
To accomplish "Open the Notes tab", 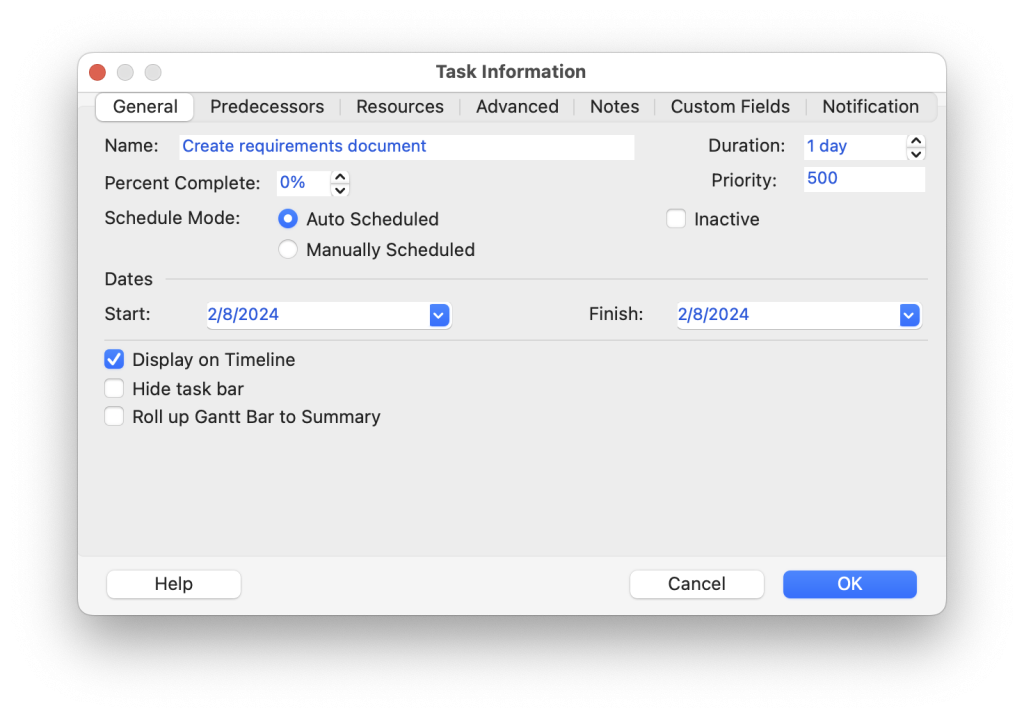I will click(x=614, y=106).
